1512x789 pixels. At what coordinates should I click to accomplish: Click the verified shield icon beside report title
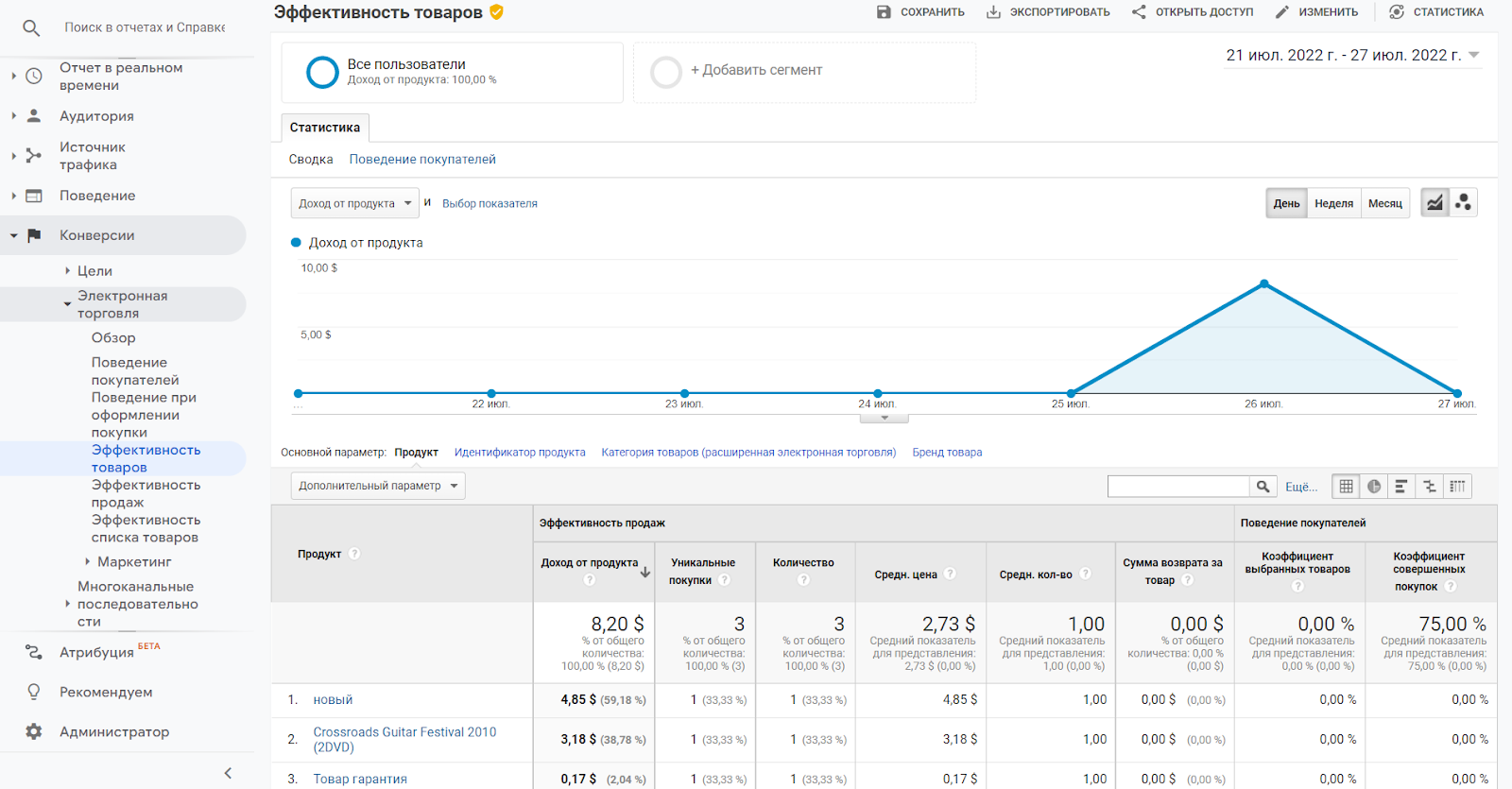pyautogui.click(x=497, y=12)
